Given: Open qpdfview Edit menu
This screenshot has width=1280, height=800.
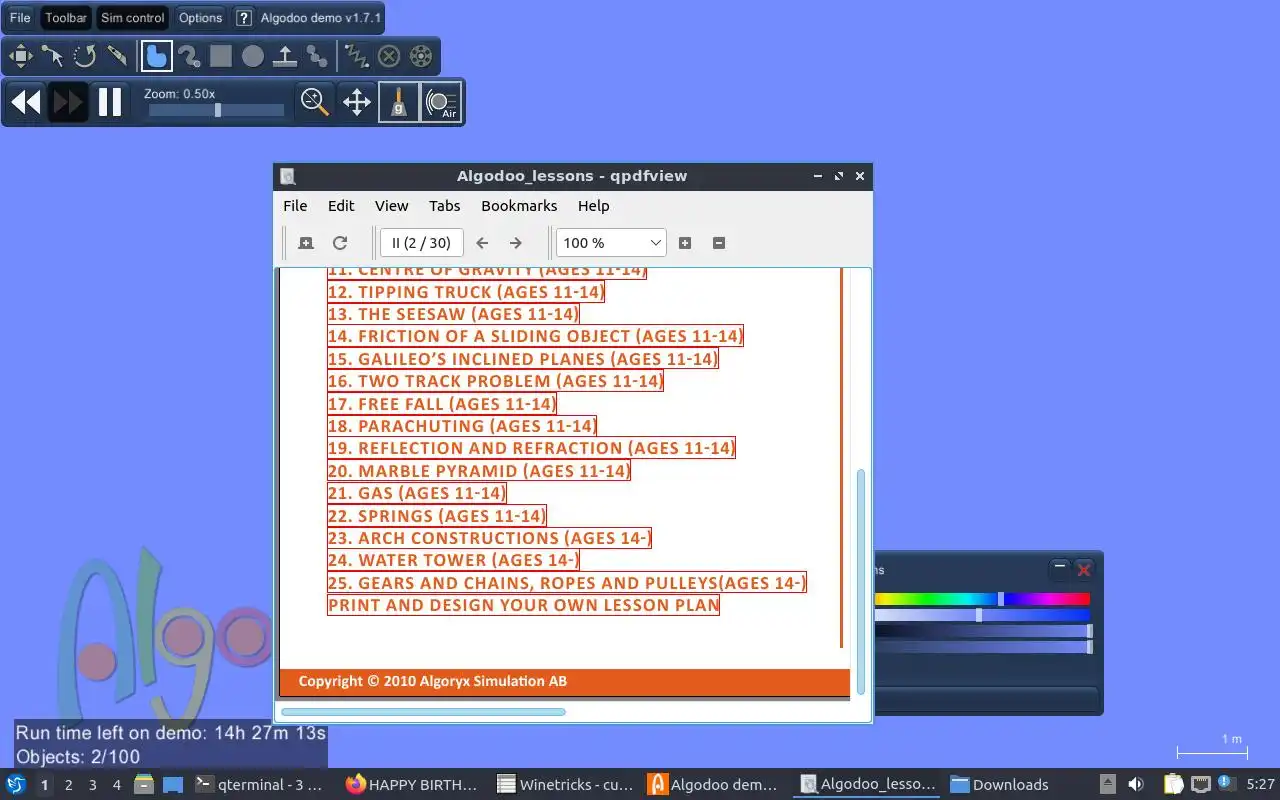Looking at the screenshot, I should pyautogui.click(x=341, y=206).
